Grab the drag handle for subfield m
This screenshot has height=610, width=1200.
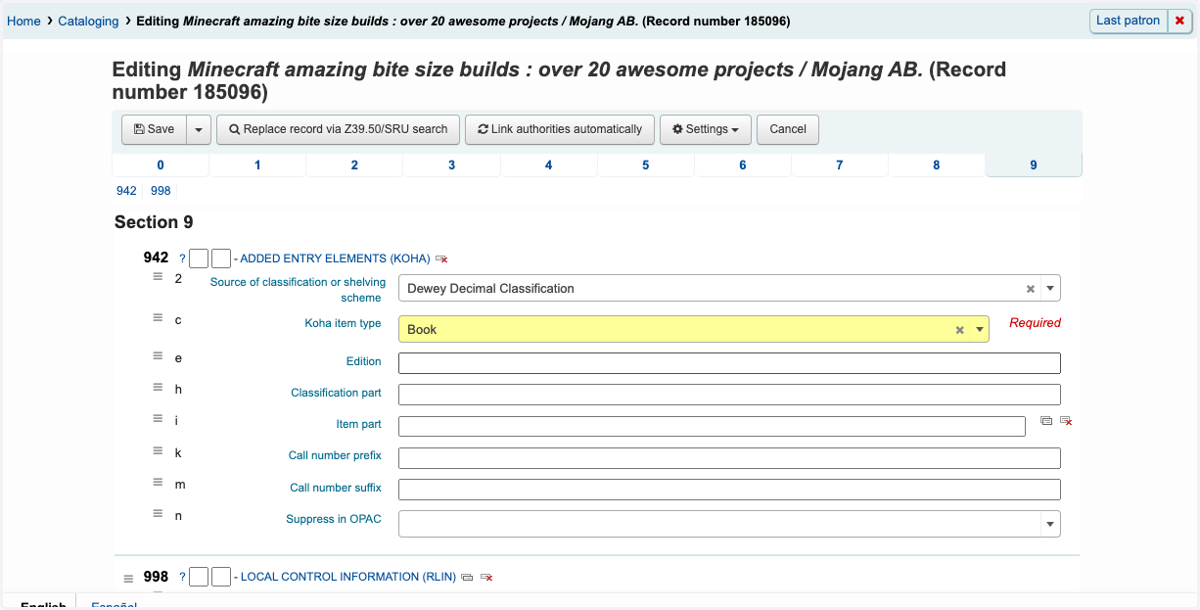158,483
